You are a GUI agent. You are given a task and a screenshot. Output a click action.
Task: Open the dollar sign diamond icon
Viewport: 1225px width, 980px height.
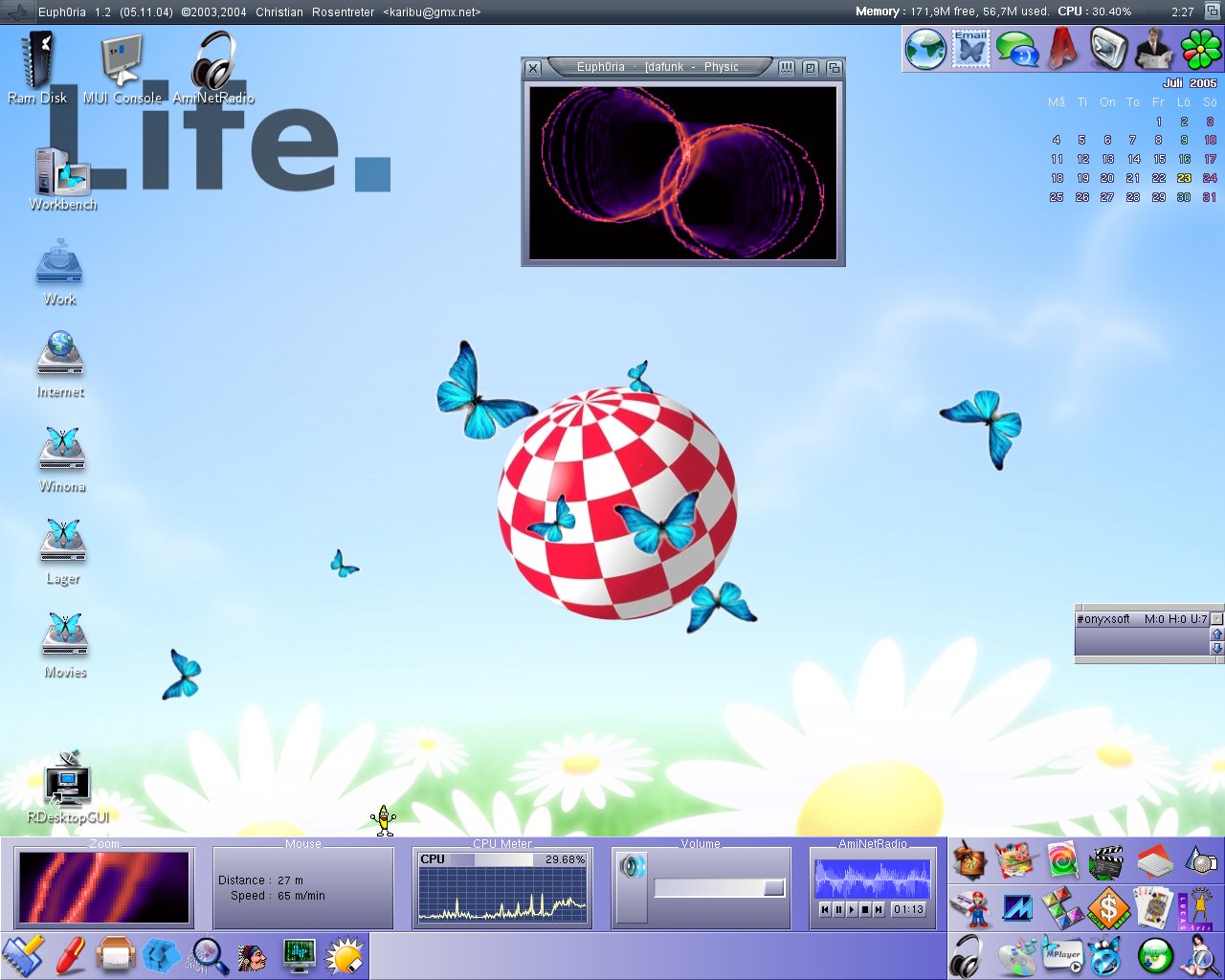point(1108,907)
